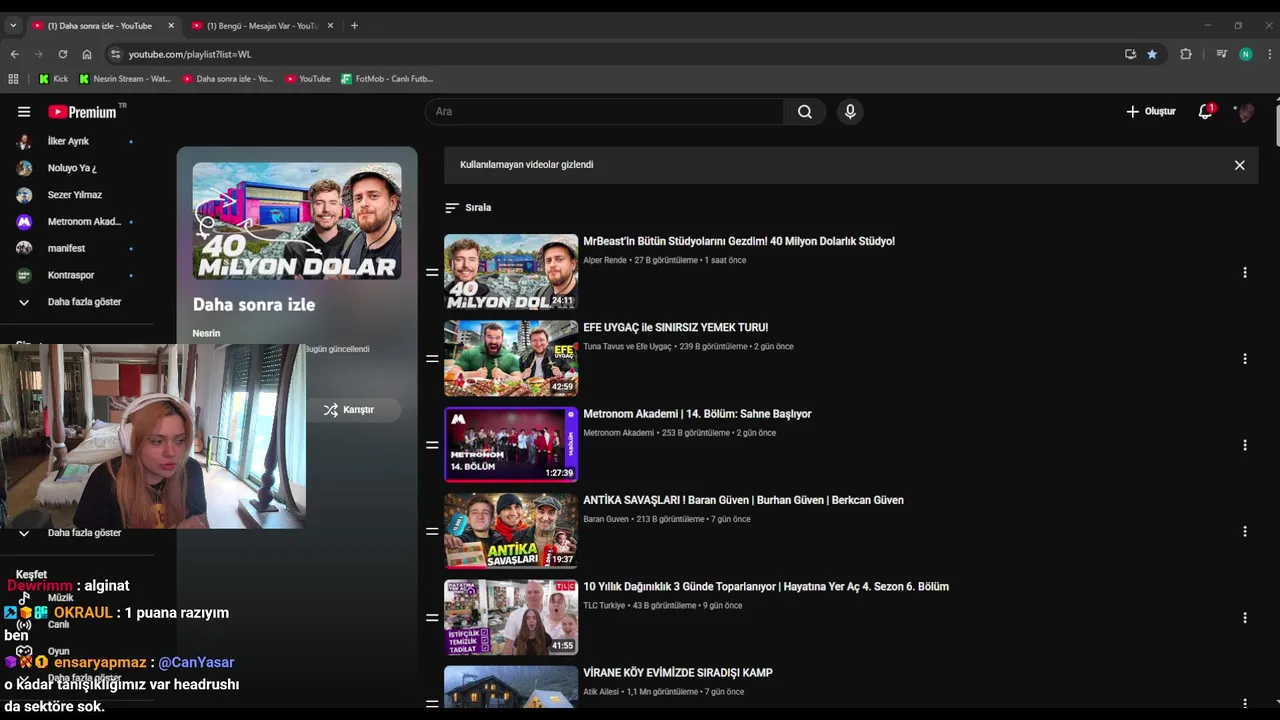Open ANTİKA SAVAŞLARI video title

743,501
